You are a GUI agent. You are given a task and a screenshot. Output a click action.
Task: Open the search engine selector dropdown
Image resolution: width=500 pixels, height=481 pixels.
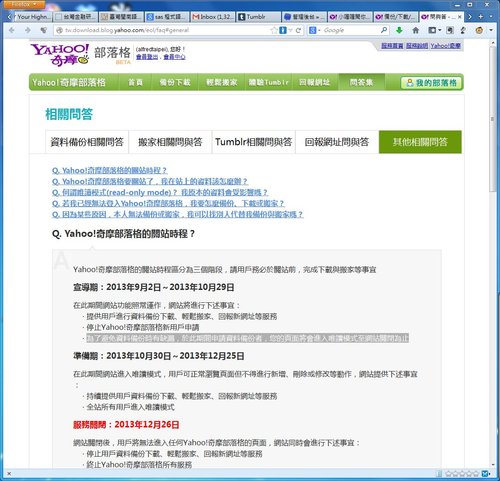(x=315, y=30)
